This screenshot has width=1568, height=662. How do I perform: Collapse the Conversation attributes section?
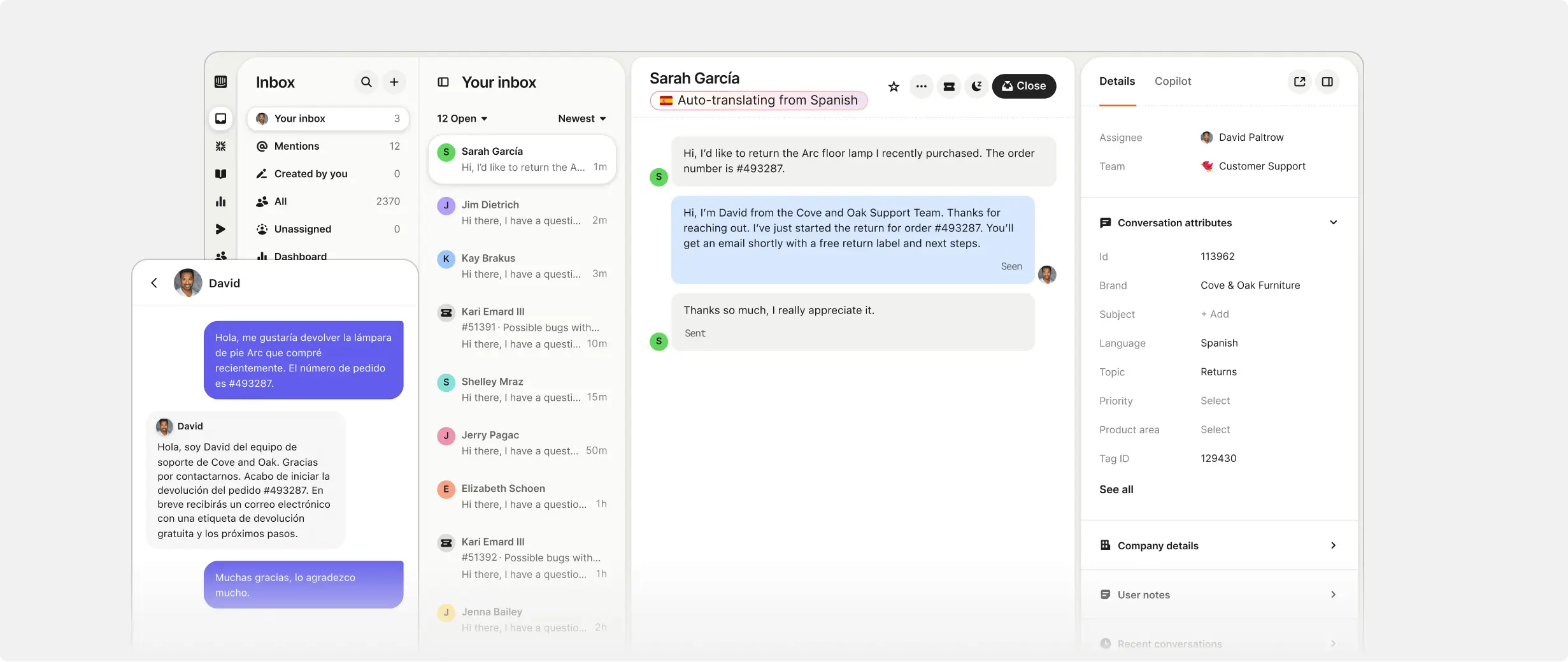click(1334, 222)
